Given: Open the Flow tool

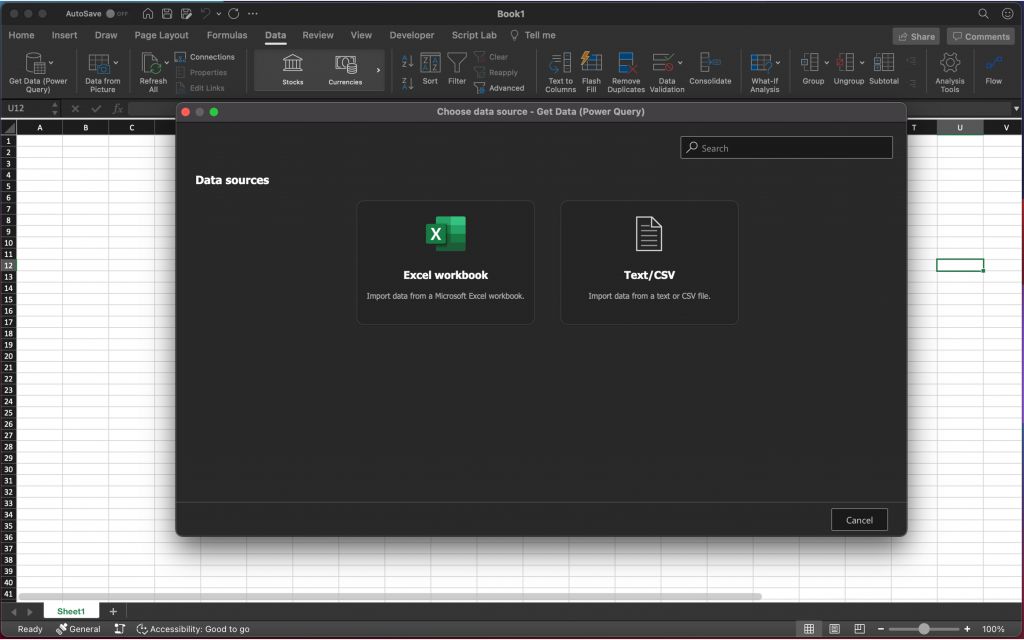Looking at the screenshot, I should [x=993, y=69].
